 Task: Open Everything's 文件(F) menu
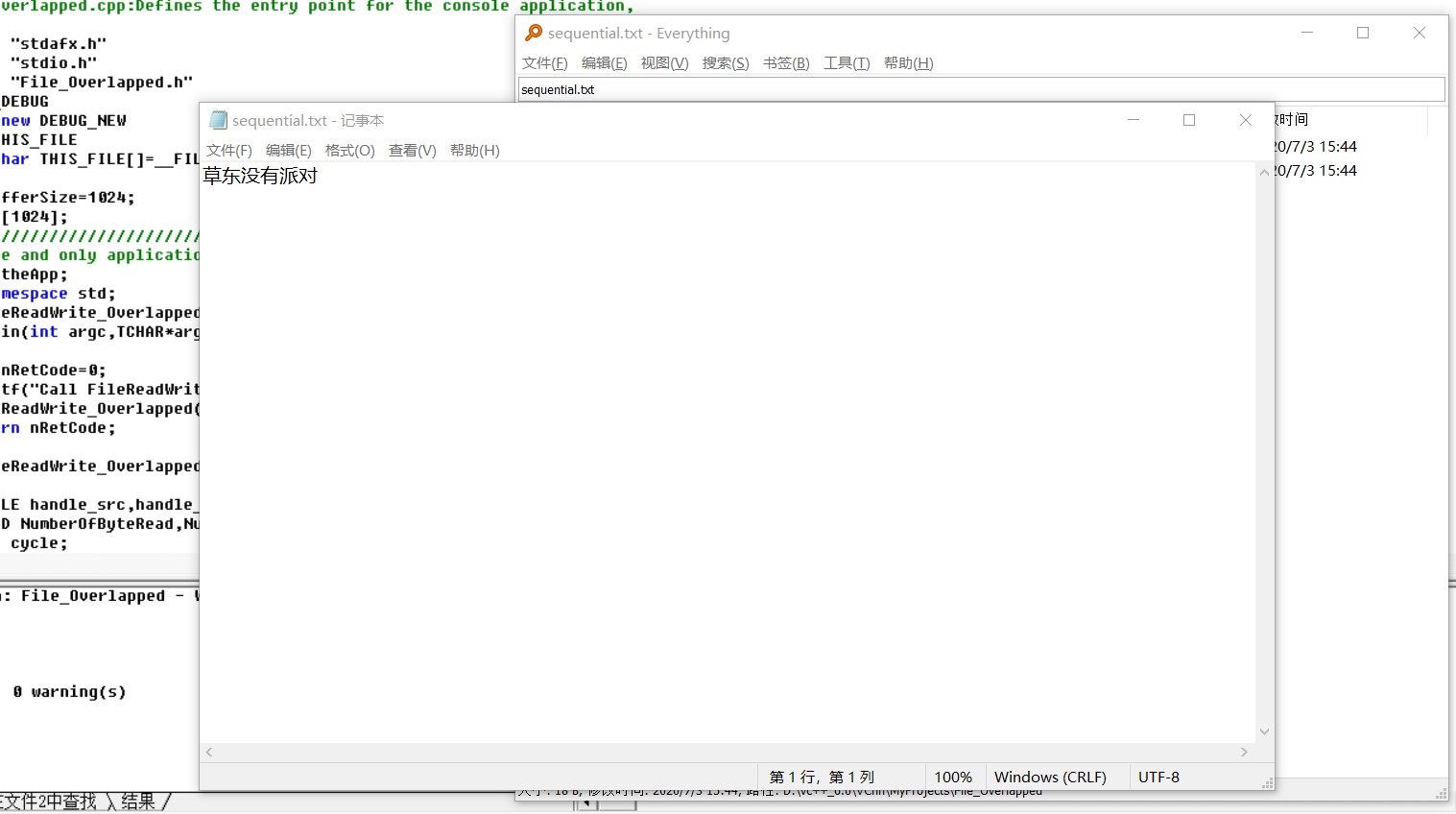(x=545, y=63)
